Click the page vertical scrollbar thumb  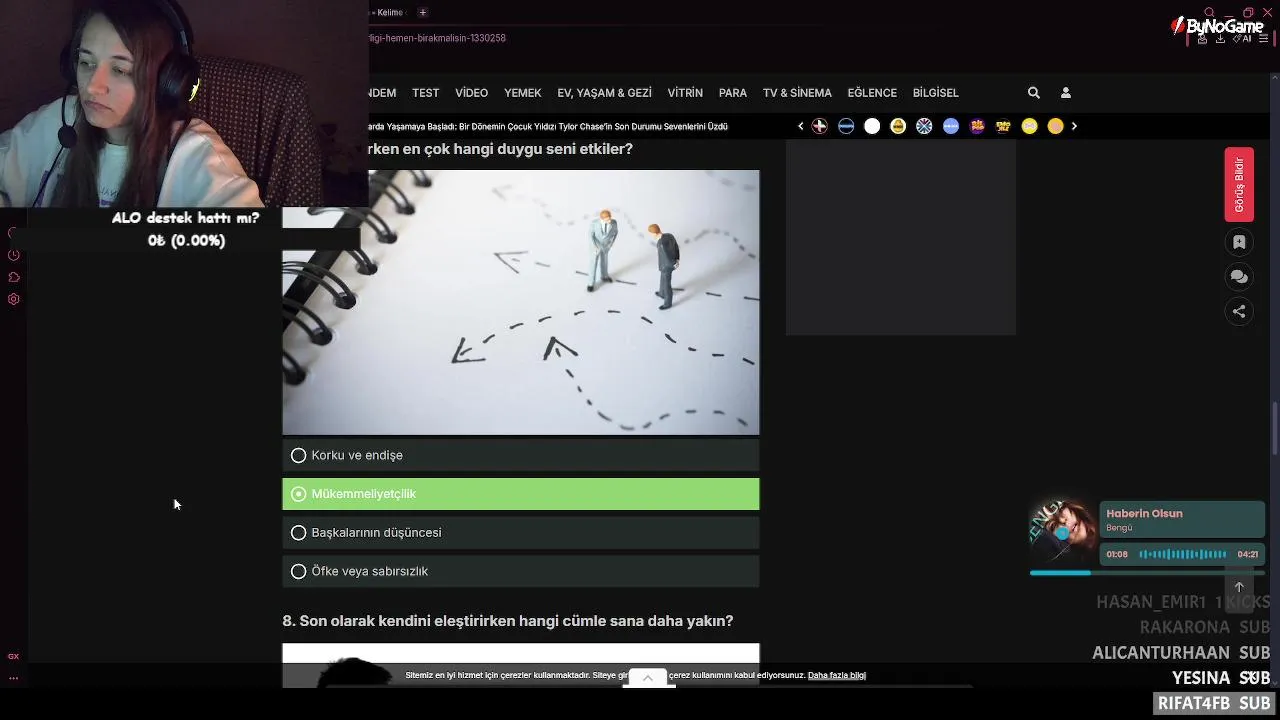tap(1274, 427)
